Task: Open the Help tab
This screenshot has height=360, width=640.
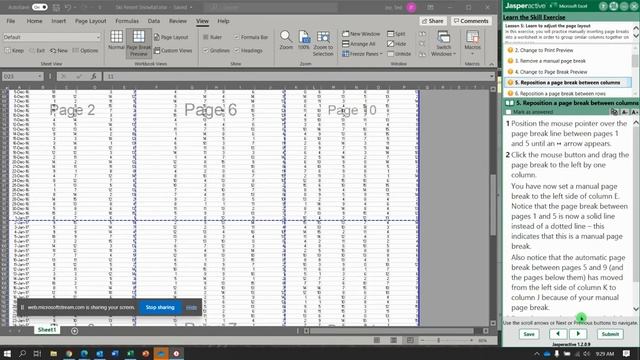Action: tap(223, 21)
